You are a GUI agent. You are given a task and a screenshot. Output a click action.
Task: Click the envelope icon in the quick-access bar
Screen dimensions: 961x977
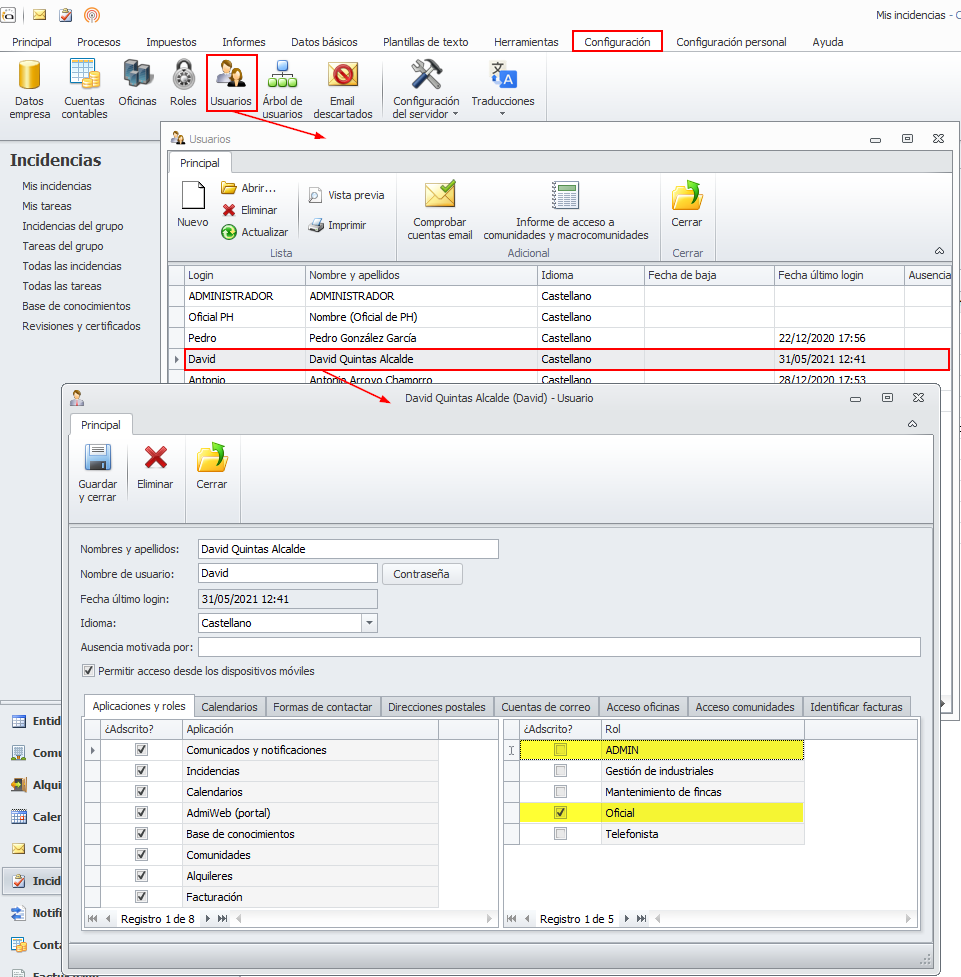click(x=39, y=15)
